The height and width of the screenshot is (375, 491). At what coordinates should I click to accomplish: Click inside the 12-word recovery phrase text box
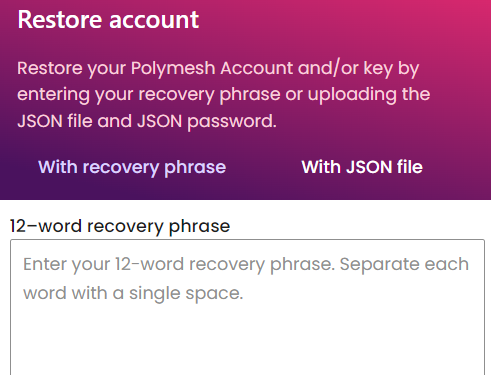pos(247,307)
